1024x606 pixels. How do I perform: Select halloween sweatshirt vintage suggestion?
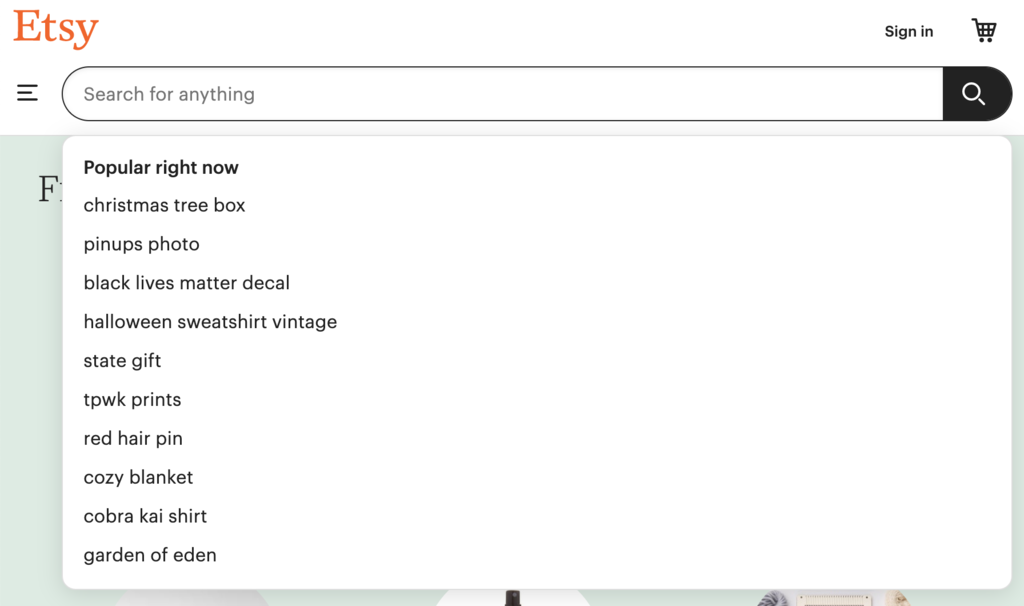[210, 322]
